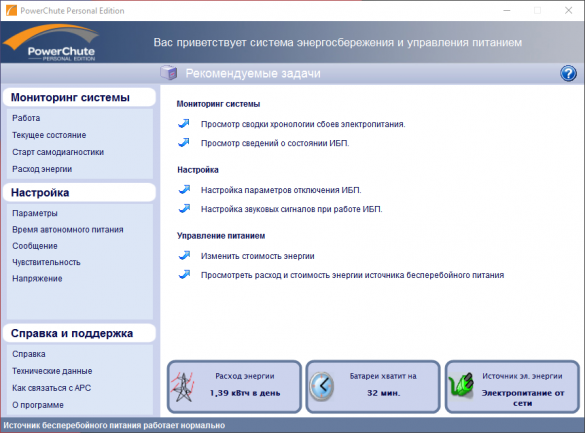Click arrow icon beside UPS status information
The image size is (585, 433).
184,142
